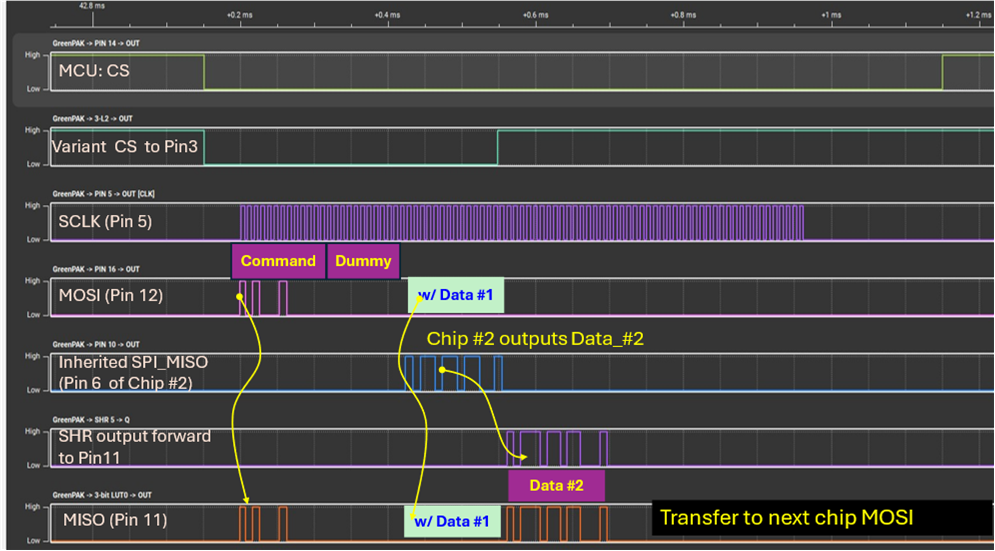Viewport: 995px width, 551px height.
Task: Click the GreenPAK PIN 14 OUT header
Action: (96, 45)
